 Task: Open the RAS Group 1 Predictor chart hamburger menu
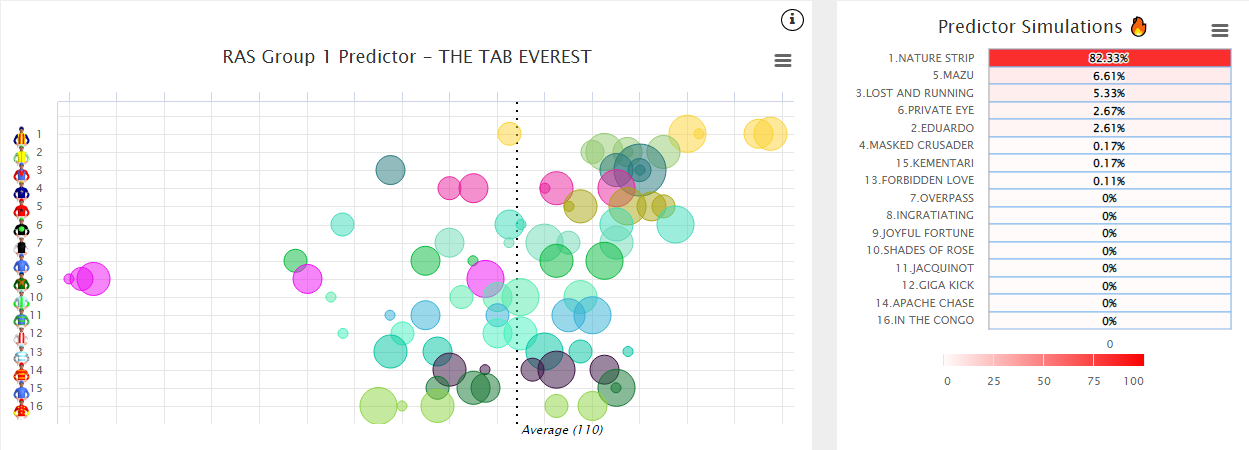(783, 60)
